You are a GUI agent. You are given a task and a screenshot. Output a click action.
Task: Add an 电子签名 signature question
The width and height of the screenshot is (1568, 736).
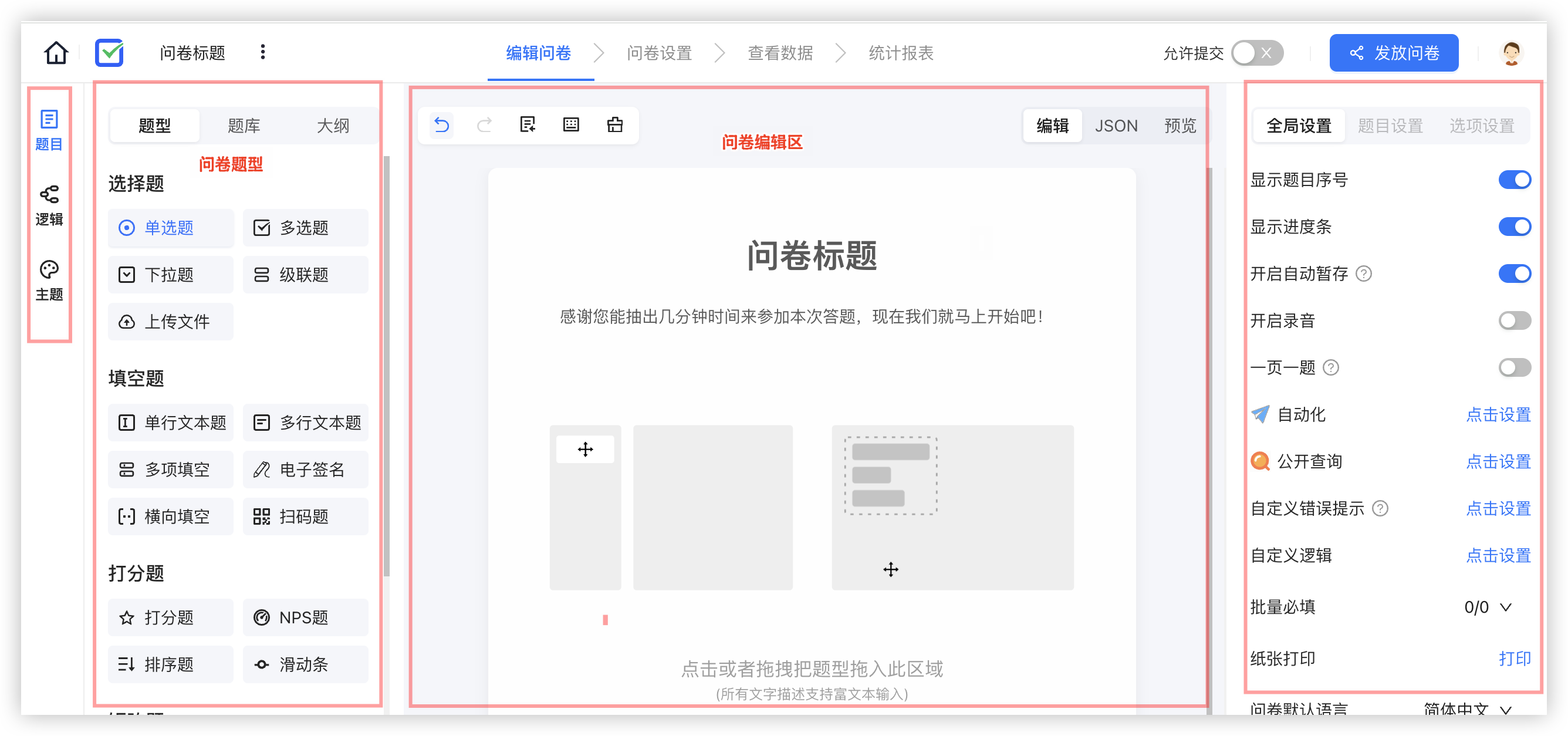(306, 470)
